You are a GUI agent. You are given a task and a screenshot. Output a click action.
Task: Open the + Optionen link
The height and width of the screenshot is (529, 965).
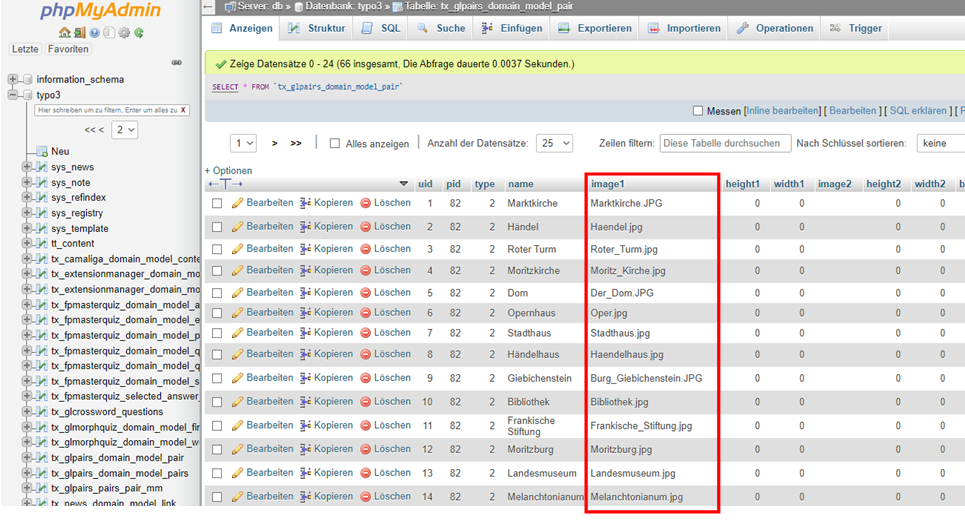(228, 170)
